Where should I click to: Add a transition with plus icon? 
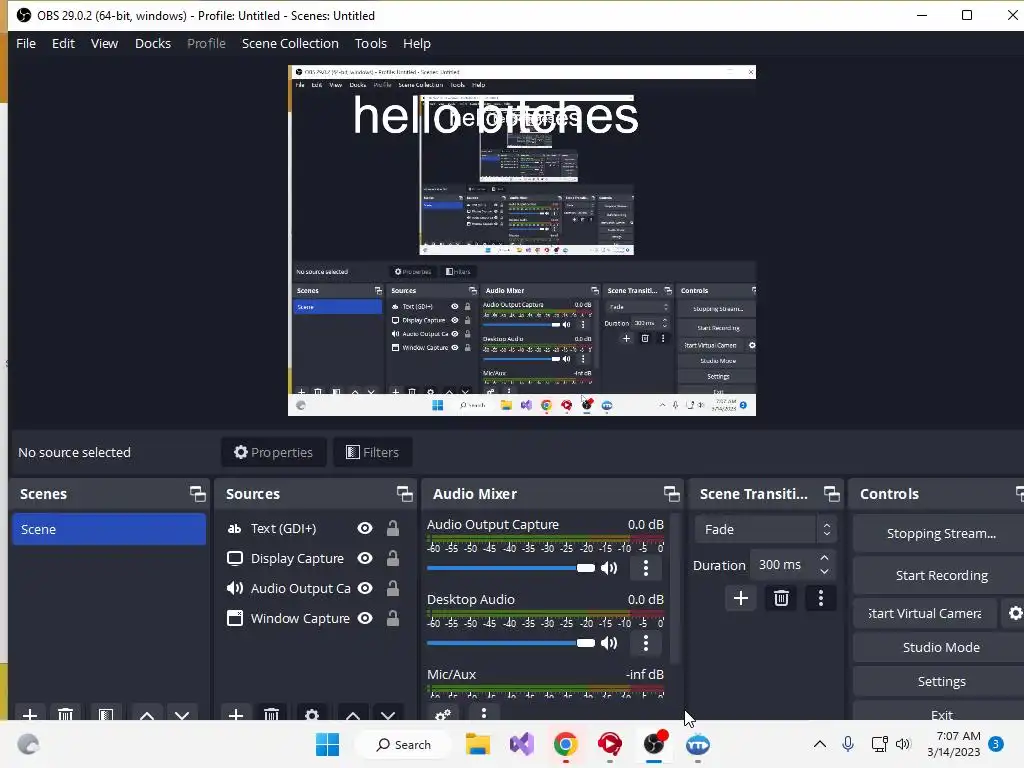[x=741, y=598]
